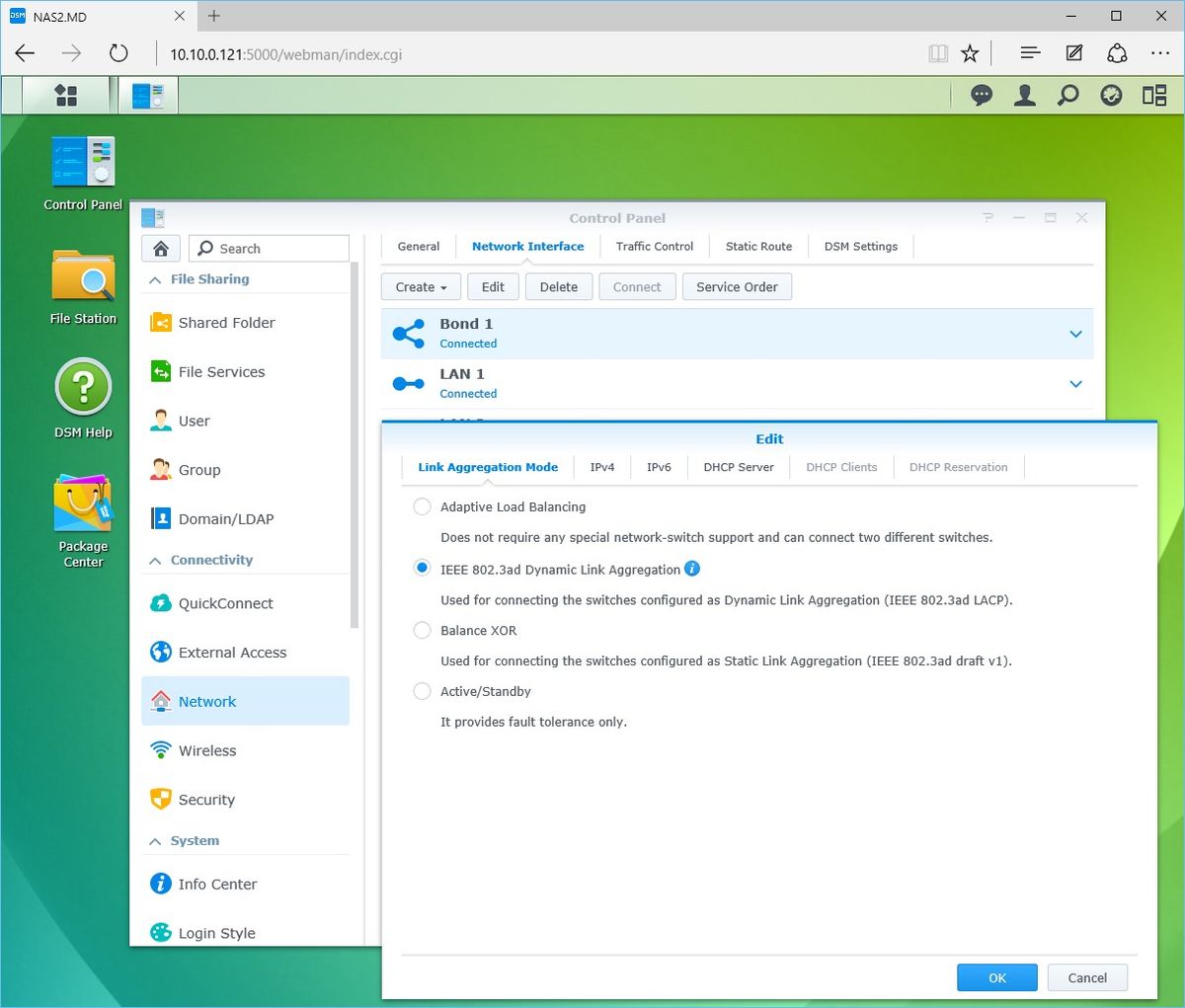Open the IPv6 tab in Edit
This screenshot has width=1185, height=1008.
point(659,467)
